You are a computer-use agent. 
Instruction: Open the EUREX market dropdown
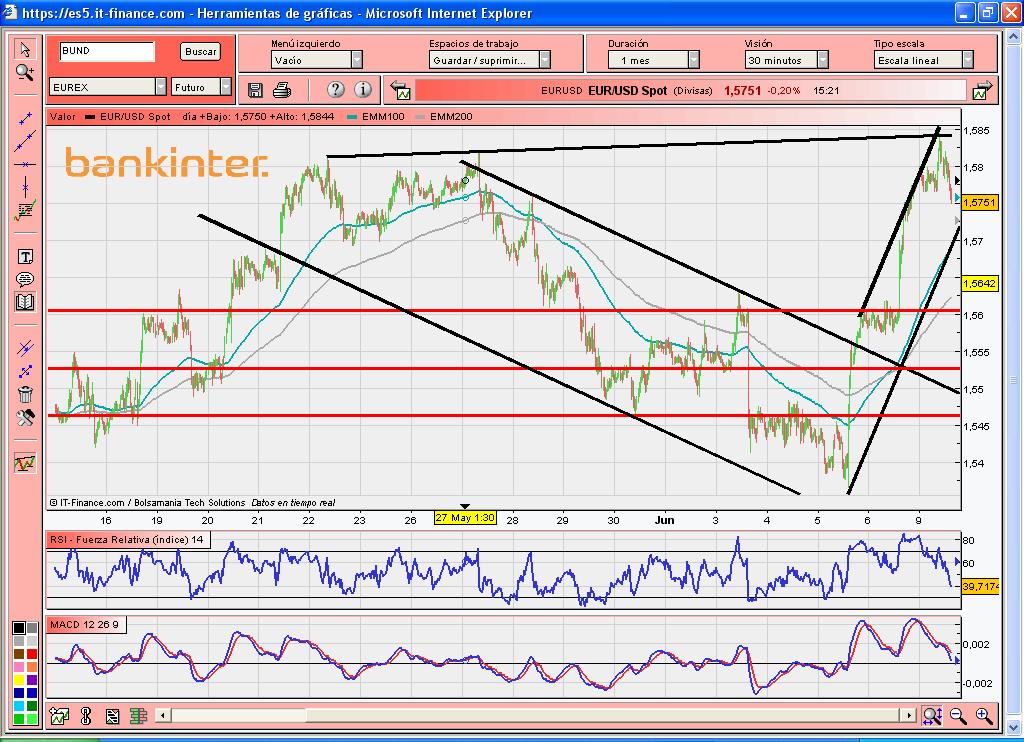(108, 86)
